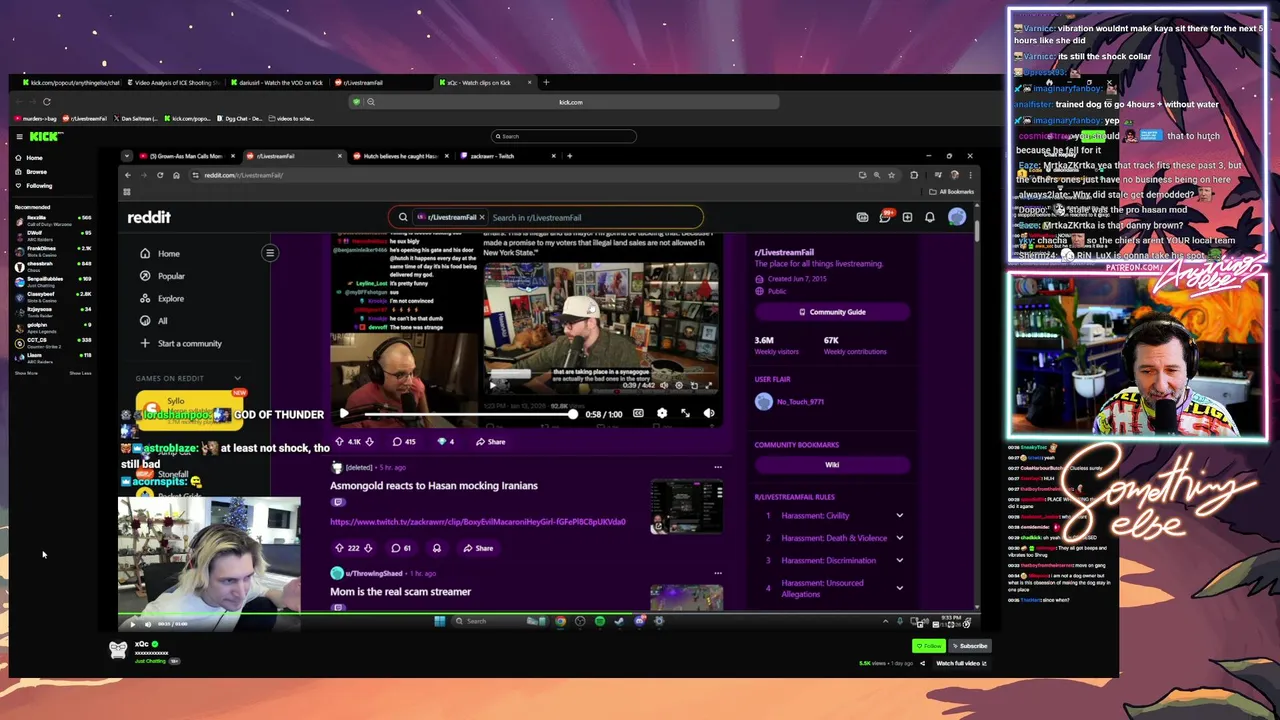Click home icon in inner browser toolbar
Image resolution: width=1280 pixels, height=720 pixels.
176,175
